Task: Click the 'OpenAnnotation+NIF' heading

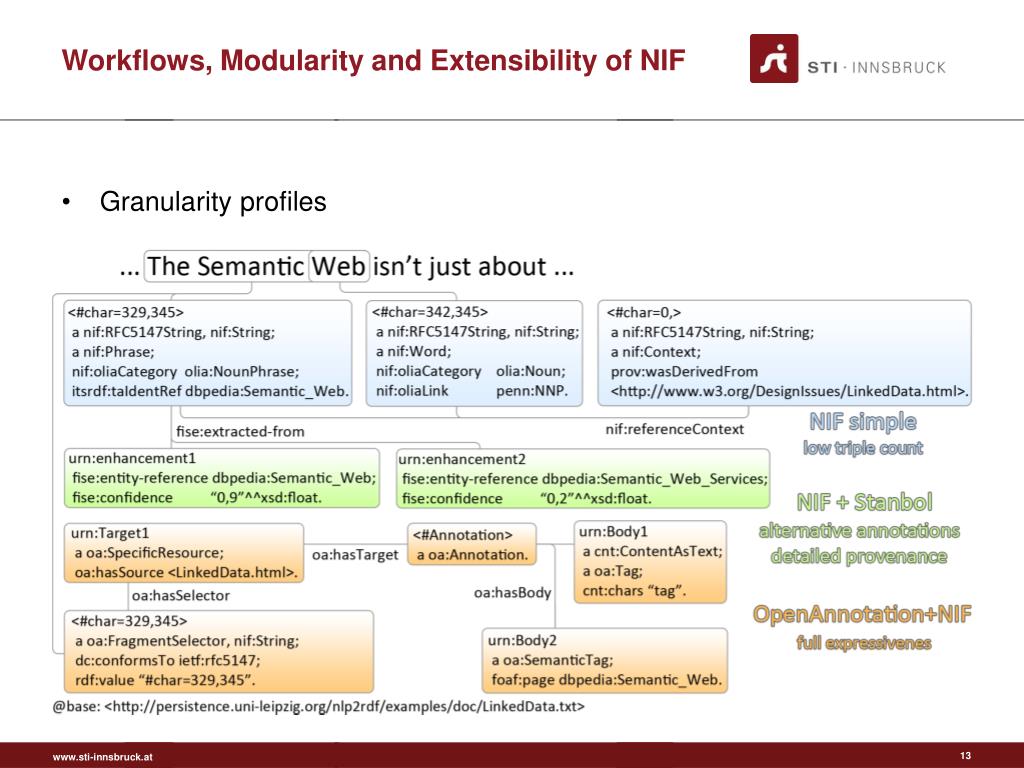Action: click(x=862, y=614)
